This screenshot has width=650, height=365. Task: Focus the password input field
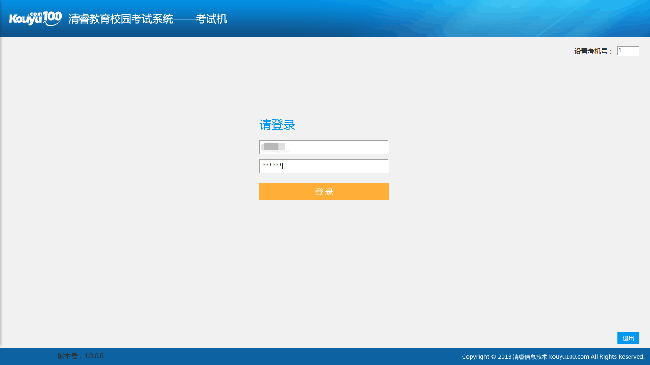click(x=324, y=166)
